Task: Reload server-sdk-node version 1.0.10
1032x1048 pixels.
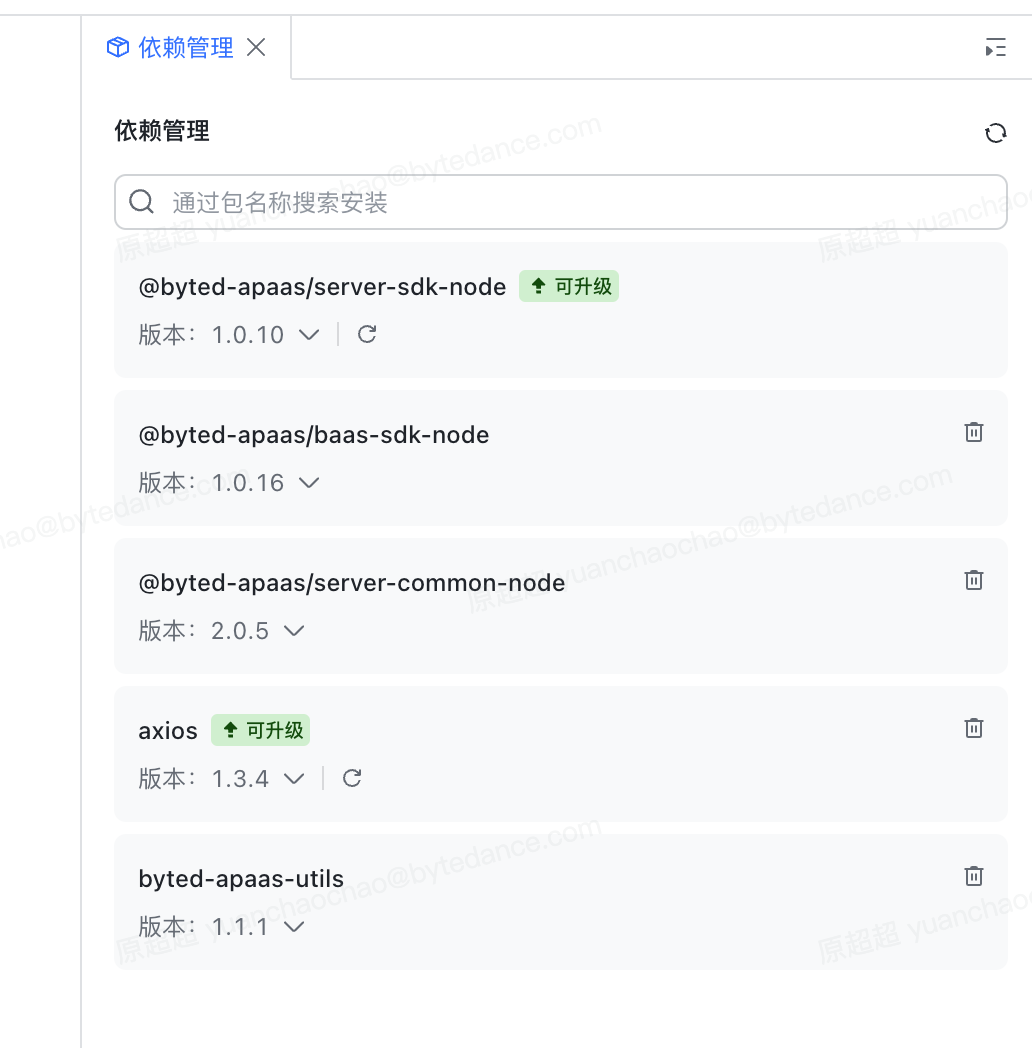Action: click(367, 334)
